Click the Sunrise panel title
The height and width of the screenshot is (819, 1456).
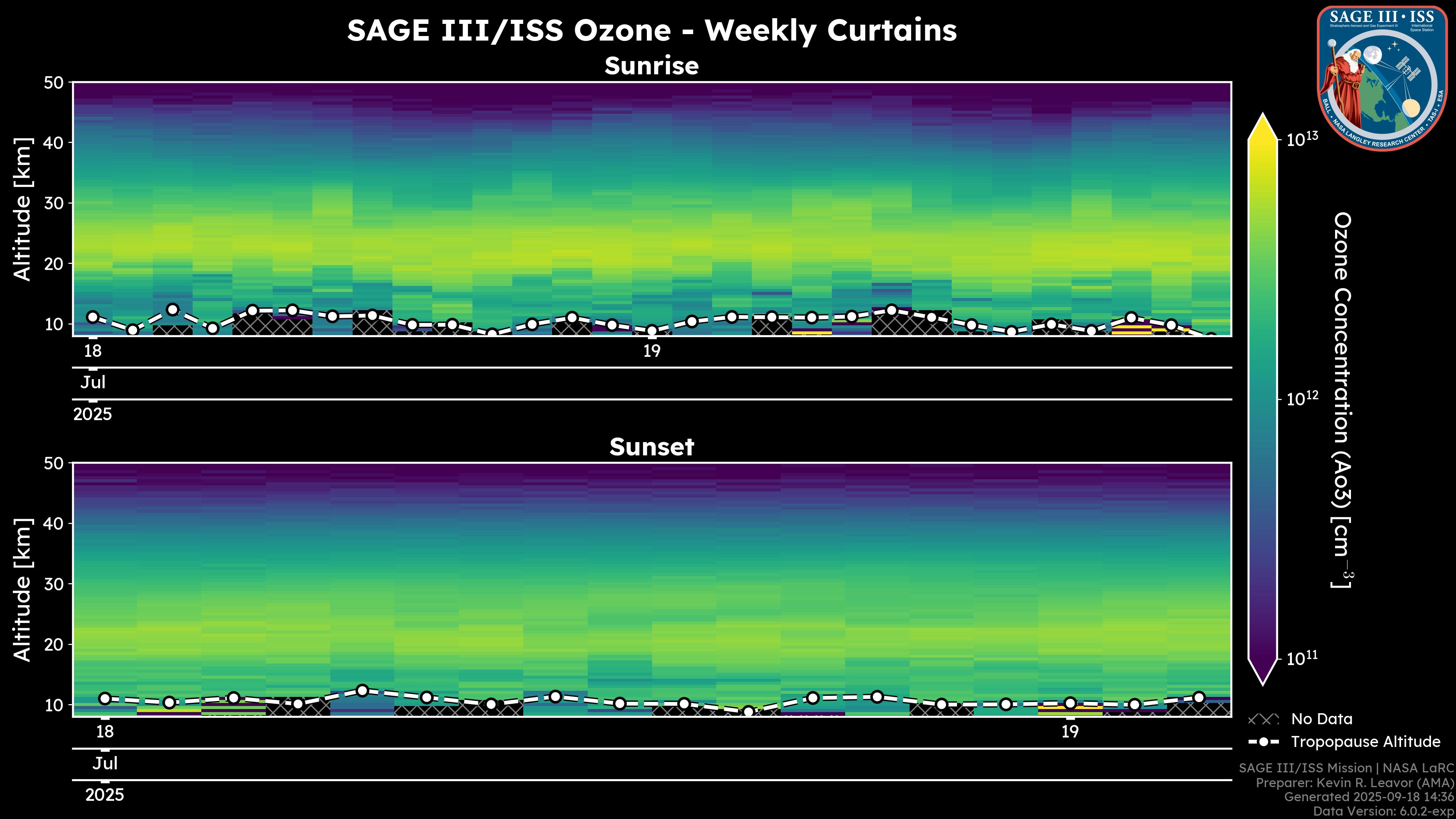pos(651,66)
